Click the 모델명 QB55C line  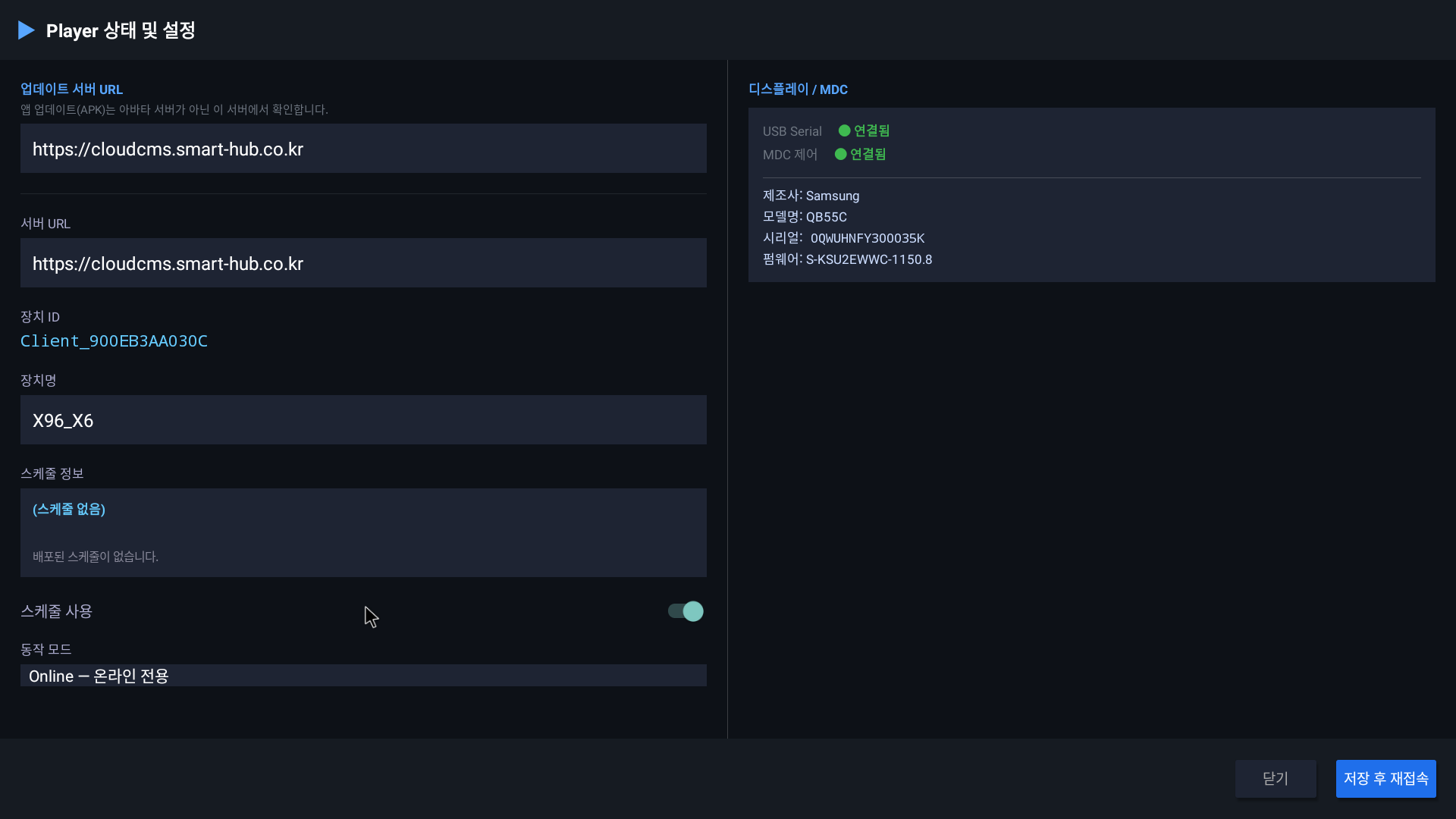[x=805, y=217]
